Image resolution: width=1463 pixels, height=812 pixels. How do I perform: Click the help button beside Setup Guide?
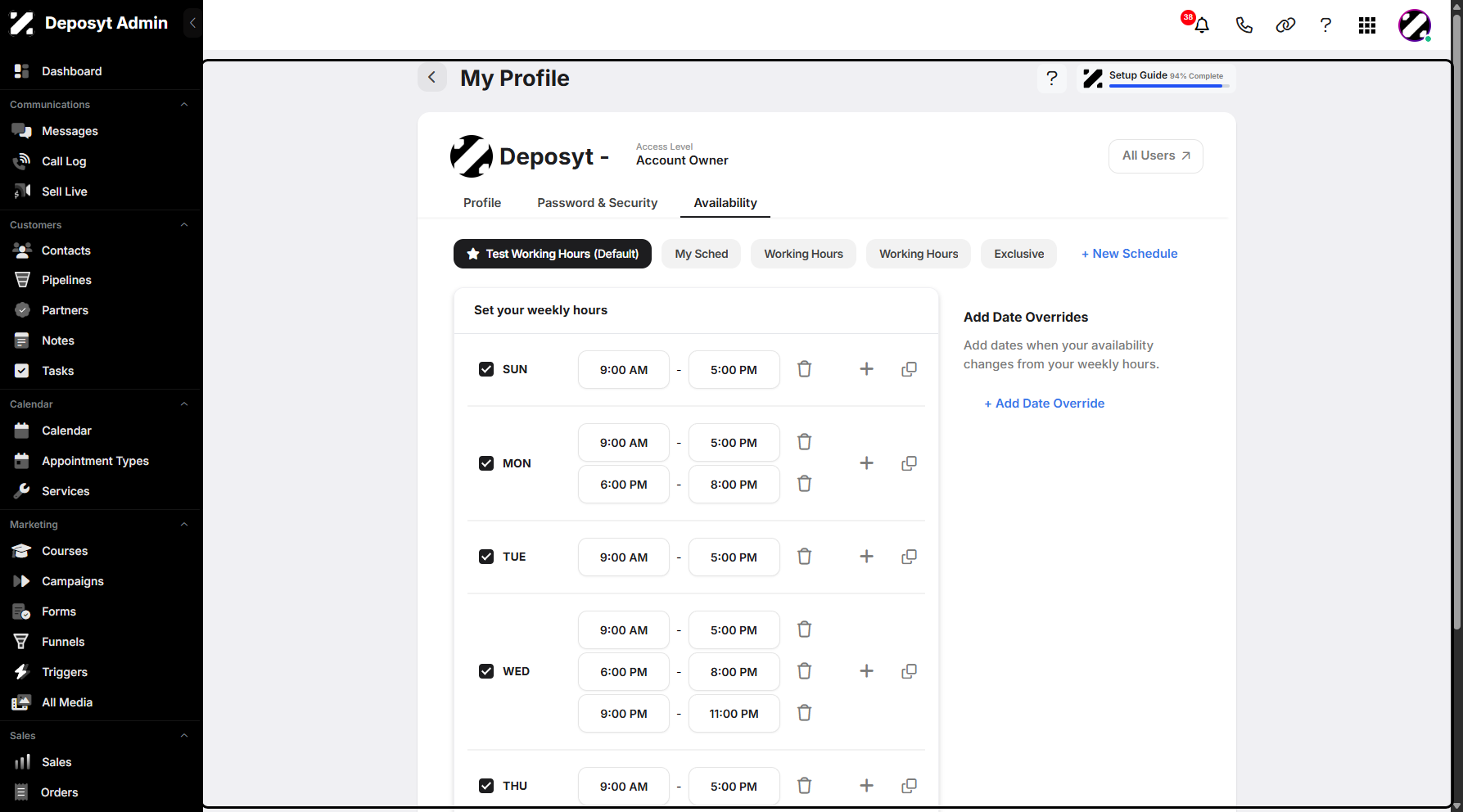(1052, 79)
